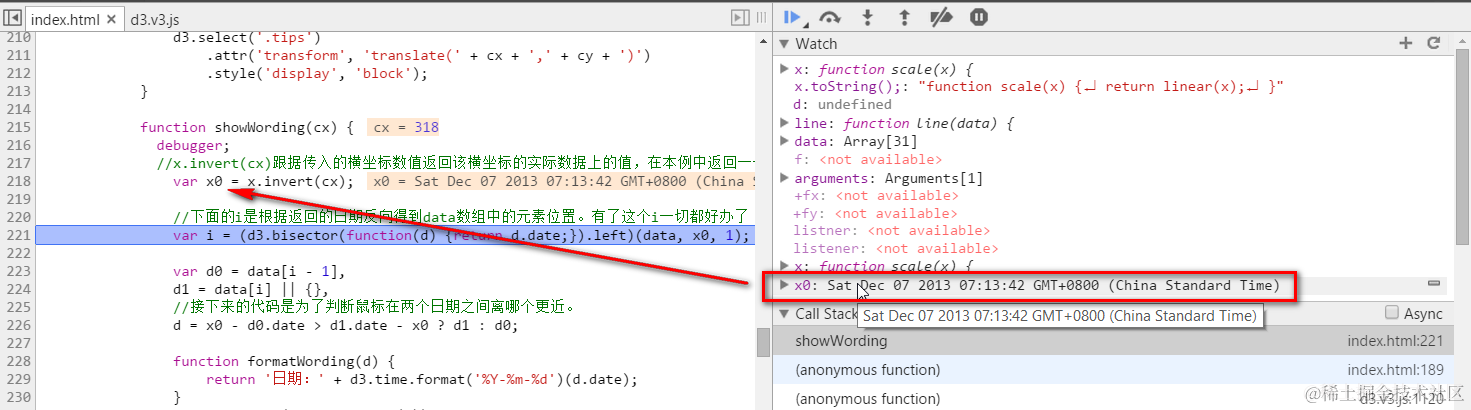Expand 'data: Array[31]' watch entry
This screenshot has height=410, width=1471.
[x=785, y=141]
